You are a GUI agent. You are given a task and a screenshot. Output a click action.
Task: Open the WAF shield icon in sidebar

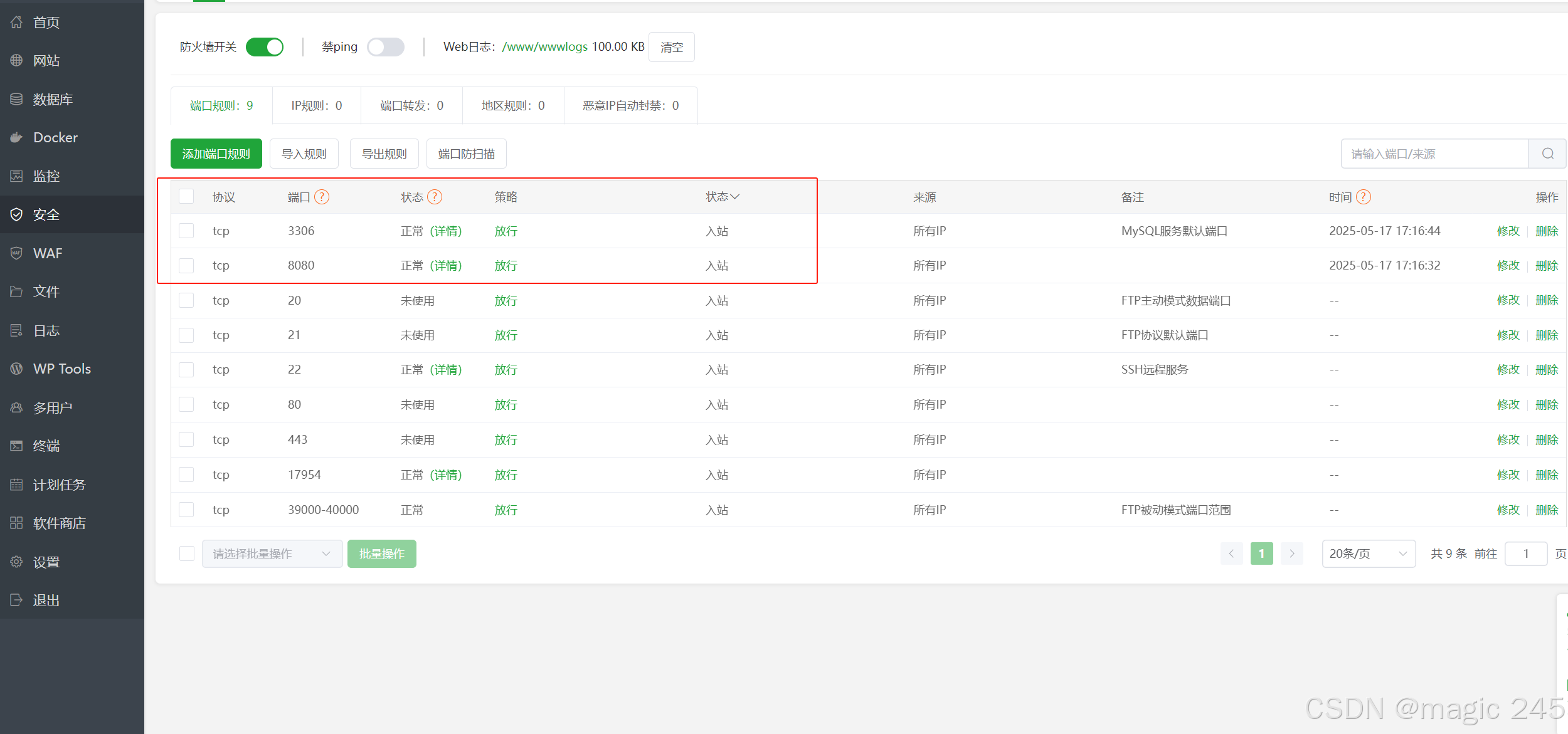(x=16, y=253)
